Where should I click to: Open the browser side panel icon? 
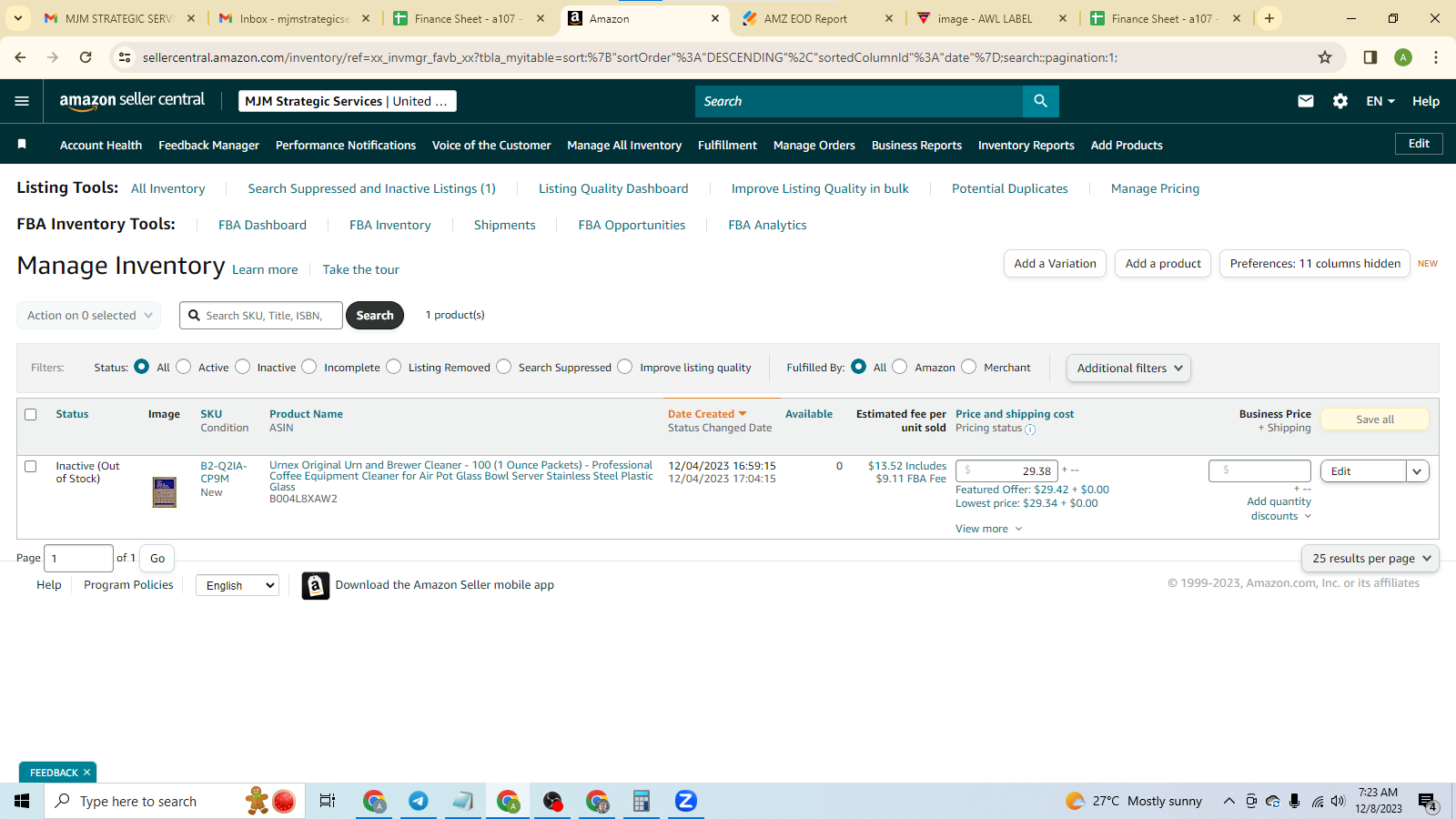[1370, 57]
